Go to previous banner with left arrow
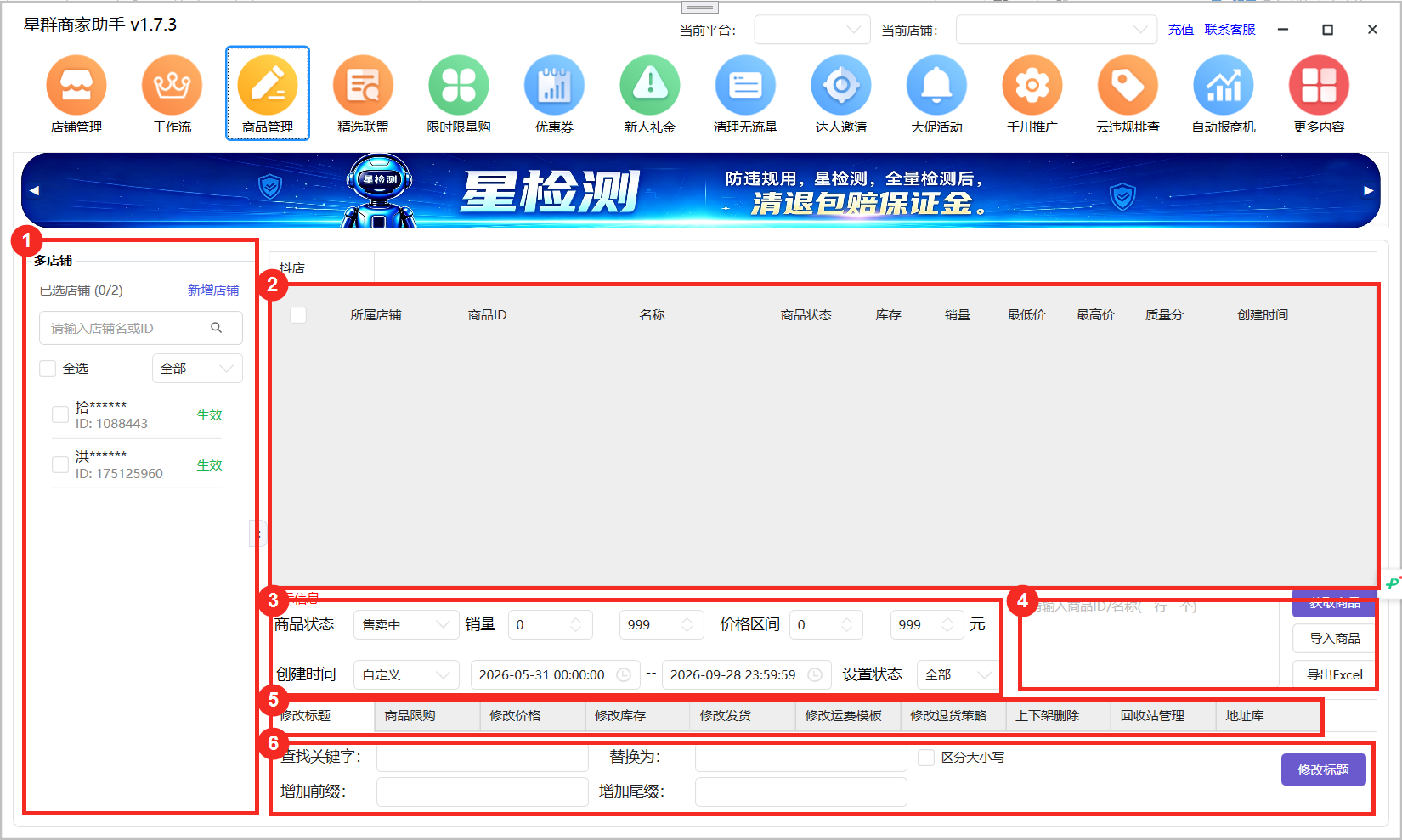Image resolution: width=1402 pixels, height=840 pixels. click(x=34, y=190)
